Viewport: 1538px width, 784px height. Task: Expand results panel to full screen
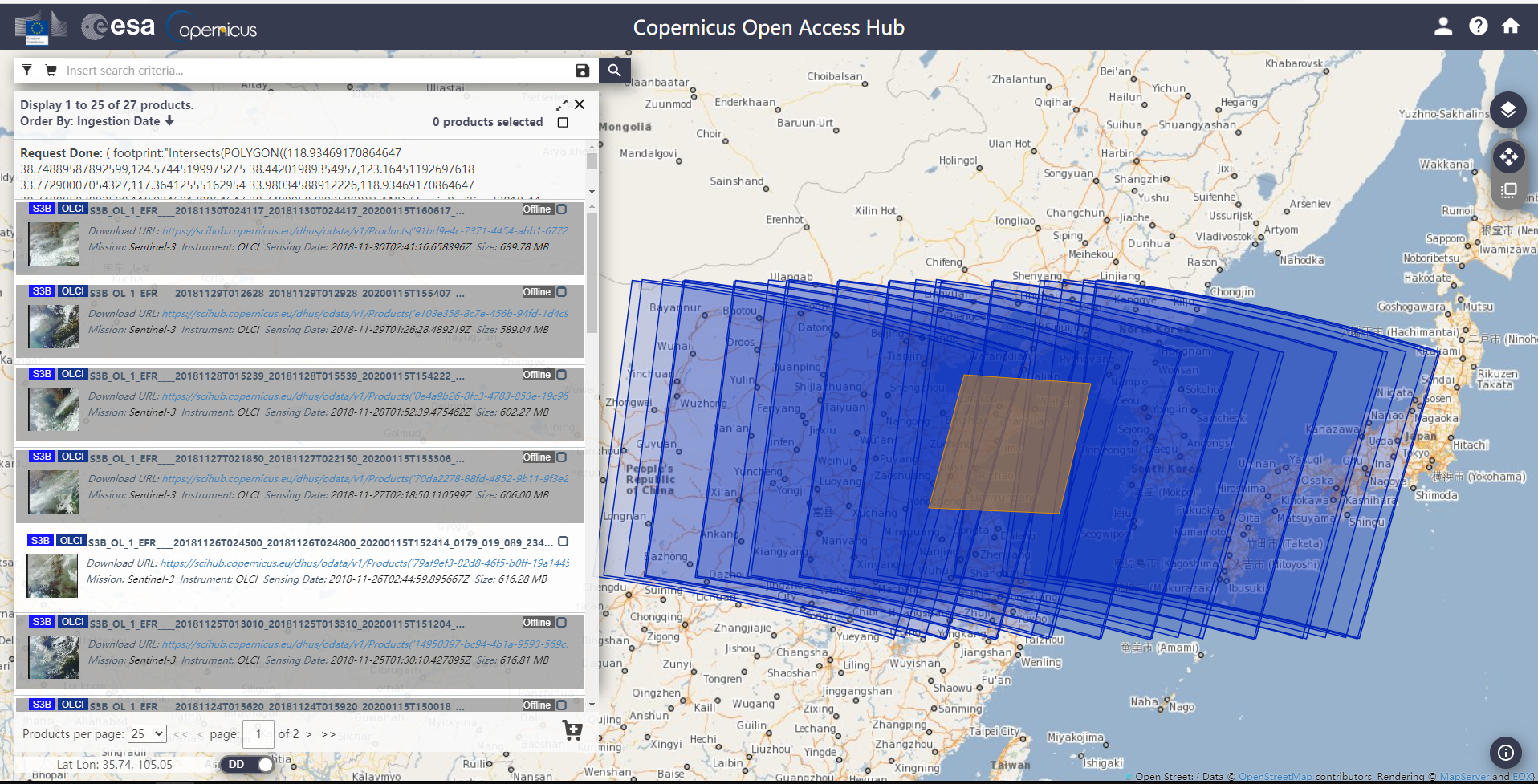coord(562,105)
